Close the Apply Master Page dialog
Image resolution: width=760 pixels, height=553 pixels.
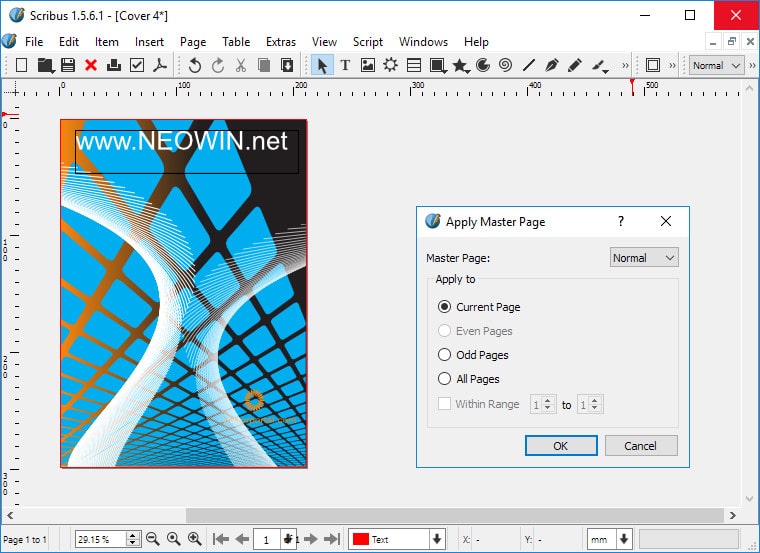(x=666, y=221)
